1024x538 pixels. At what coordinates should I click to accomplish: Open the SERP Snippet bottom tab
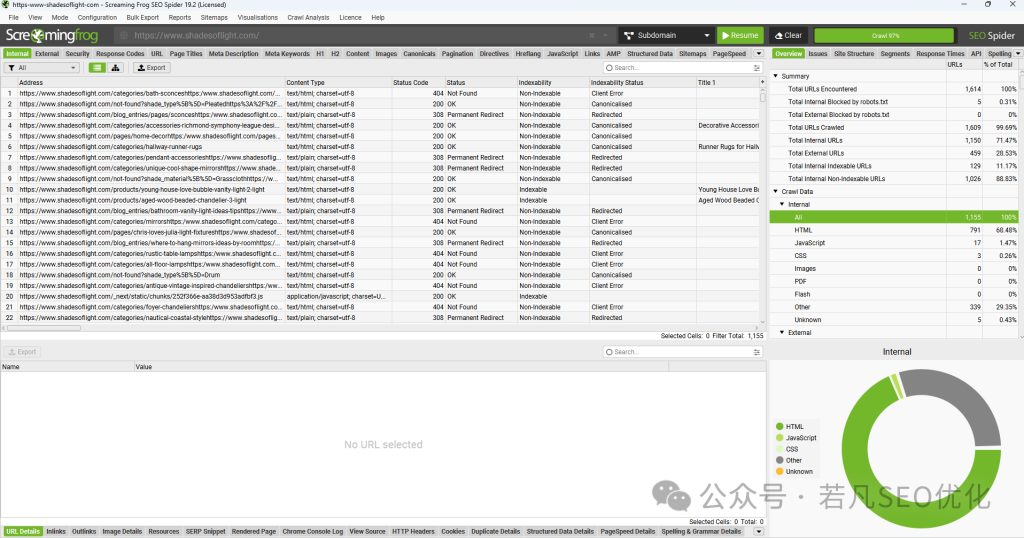click(205, 531)
